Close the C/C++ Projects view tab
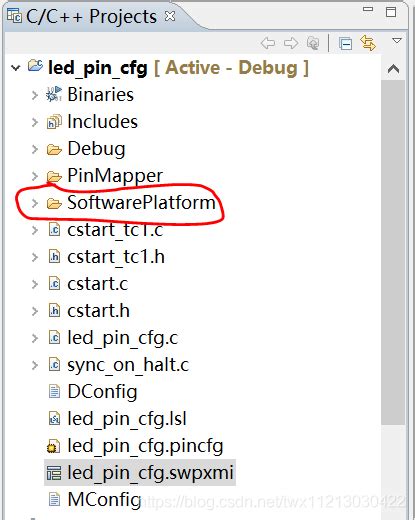Image resolution: width=415 pixels, height=520 pixels. pyautogui.click(x=170, y=16)
